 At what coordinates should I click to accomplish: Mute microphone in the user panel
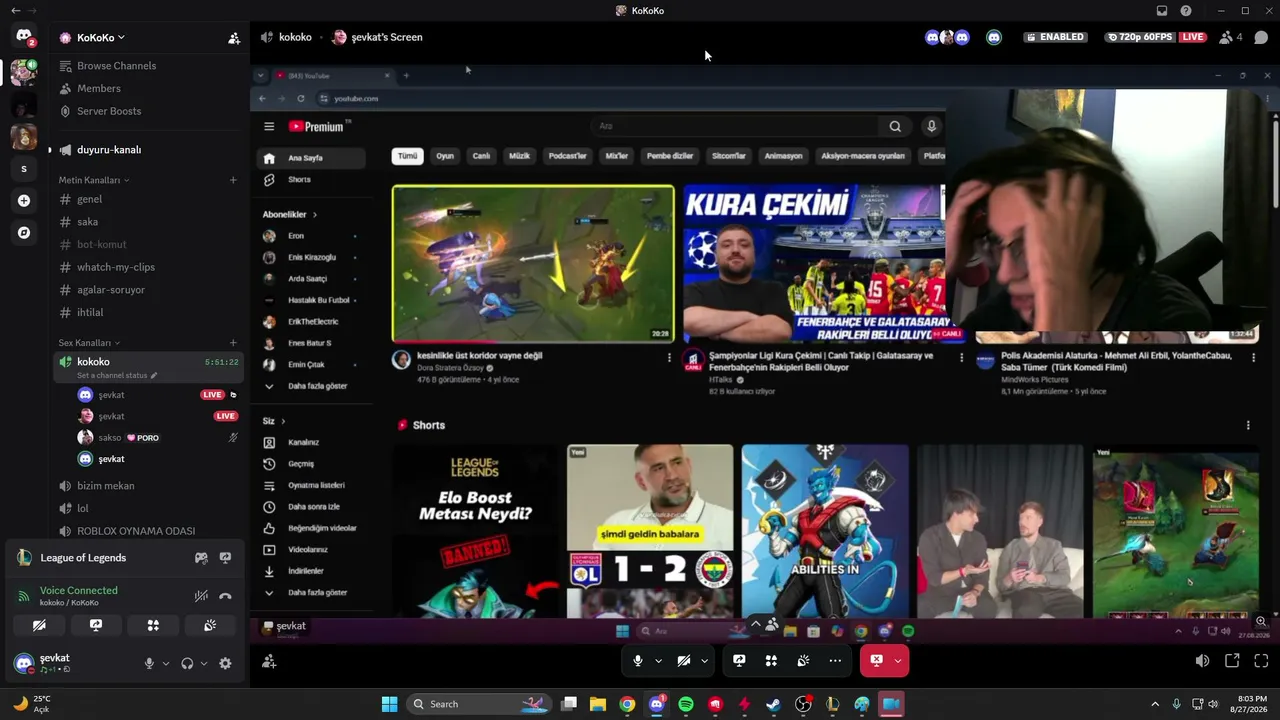149,663
